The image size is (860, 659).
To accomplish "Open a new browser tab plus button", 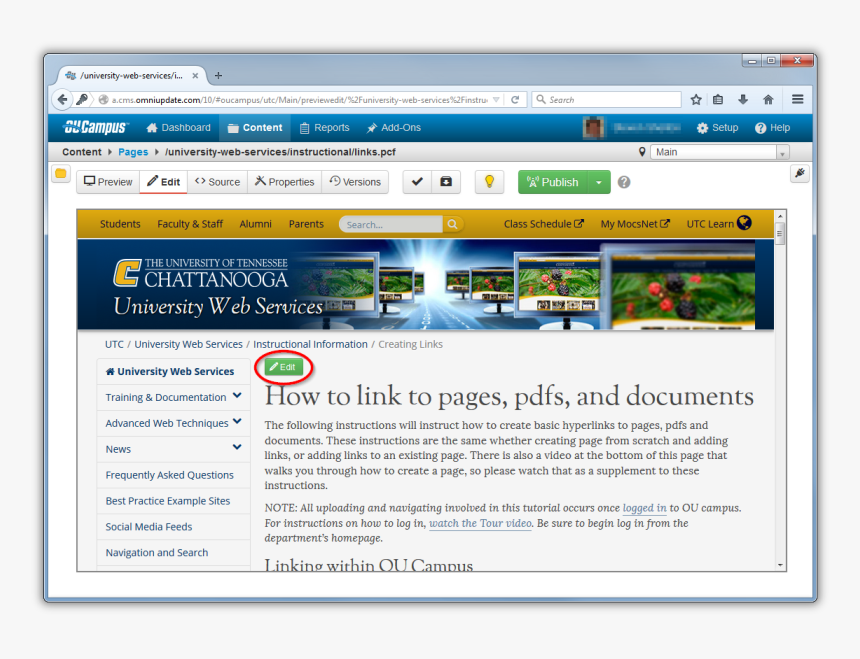I will [x=218, y=76].
